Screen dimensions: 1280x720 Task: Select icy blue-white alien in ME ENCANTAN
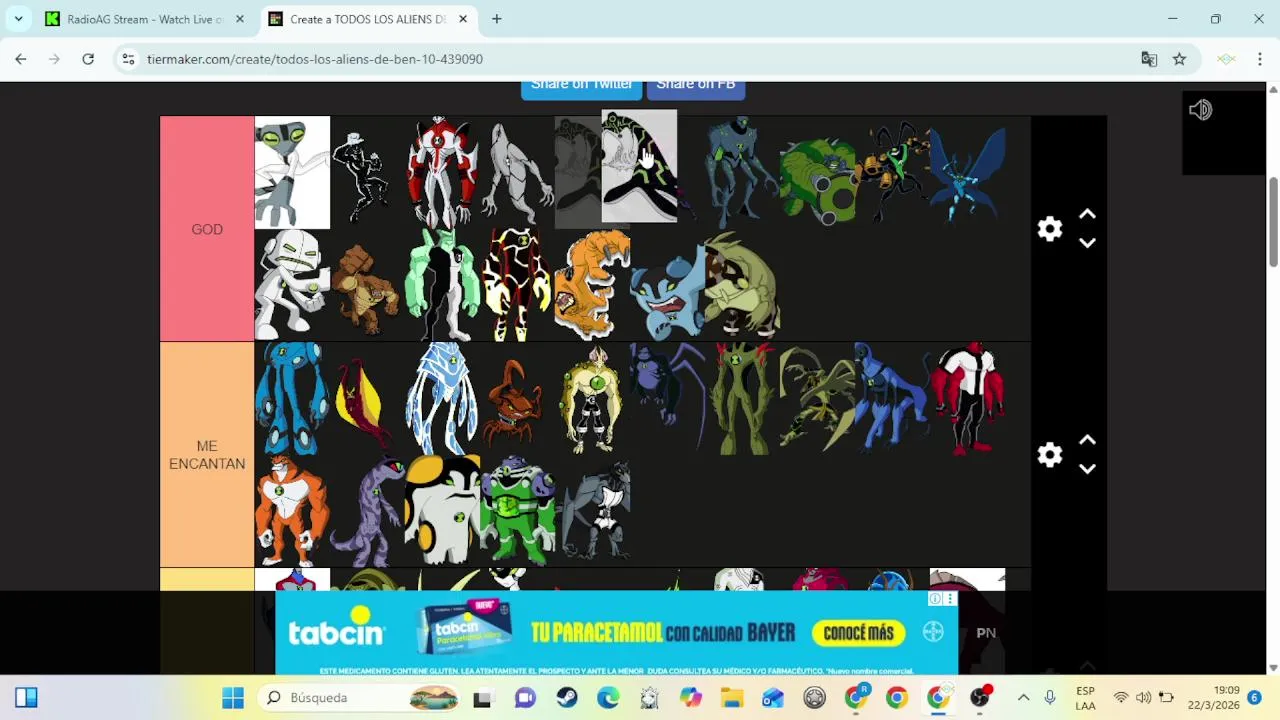click(x=442, y=398)
